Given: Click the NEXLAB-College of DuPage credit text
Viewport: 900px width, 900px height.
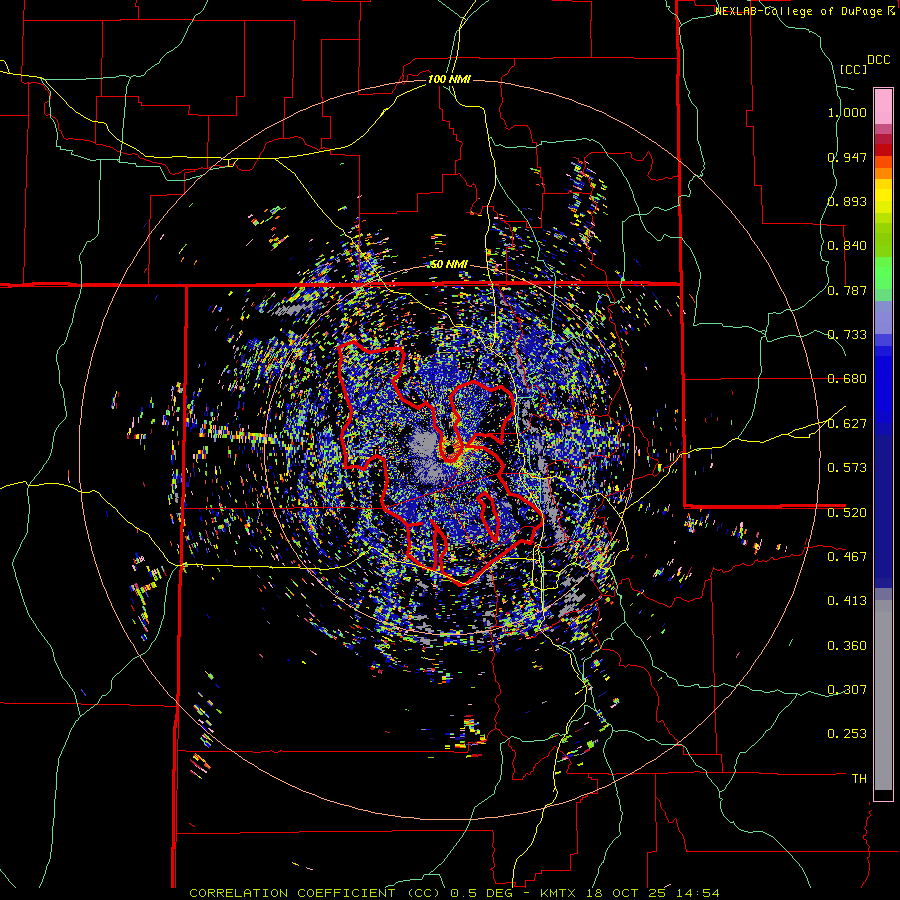Looking at the screenshot, I should point(799,11).
